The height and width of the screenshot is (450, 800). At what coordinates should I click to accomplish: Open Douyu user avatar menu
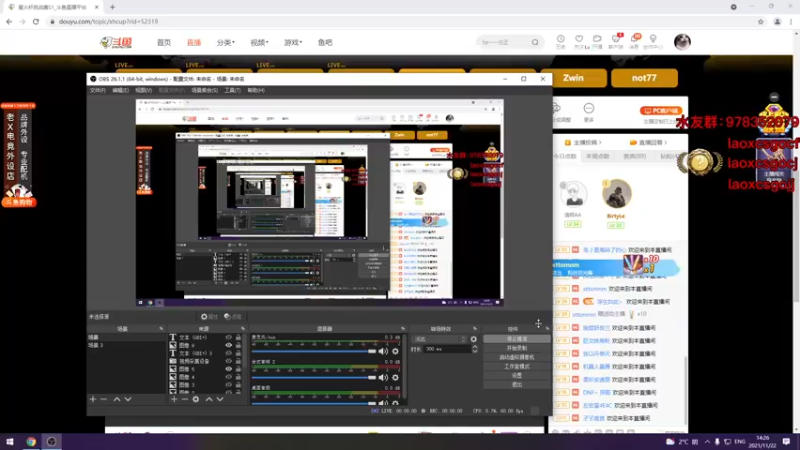pos(682,42)
